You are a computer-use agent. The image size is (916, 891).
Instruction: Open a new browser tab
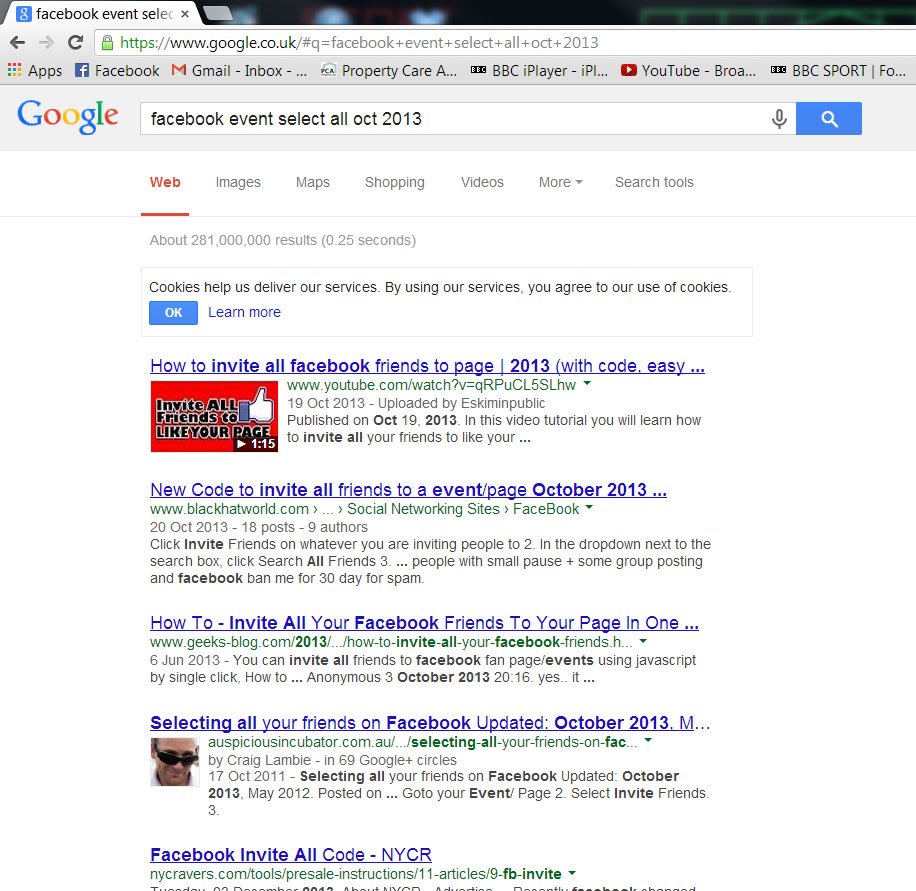tap(218, 13)
